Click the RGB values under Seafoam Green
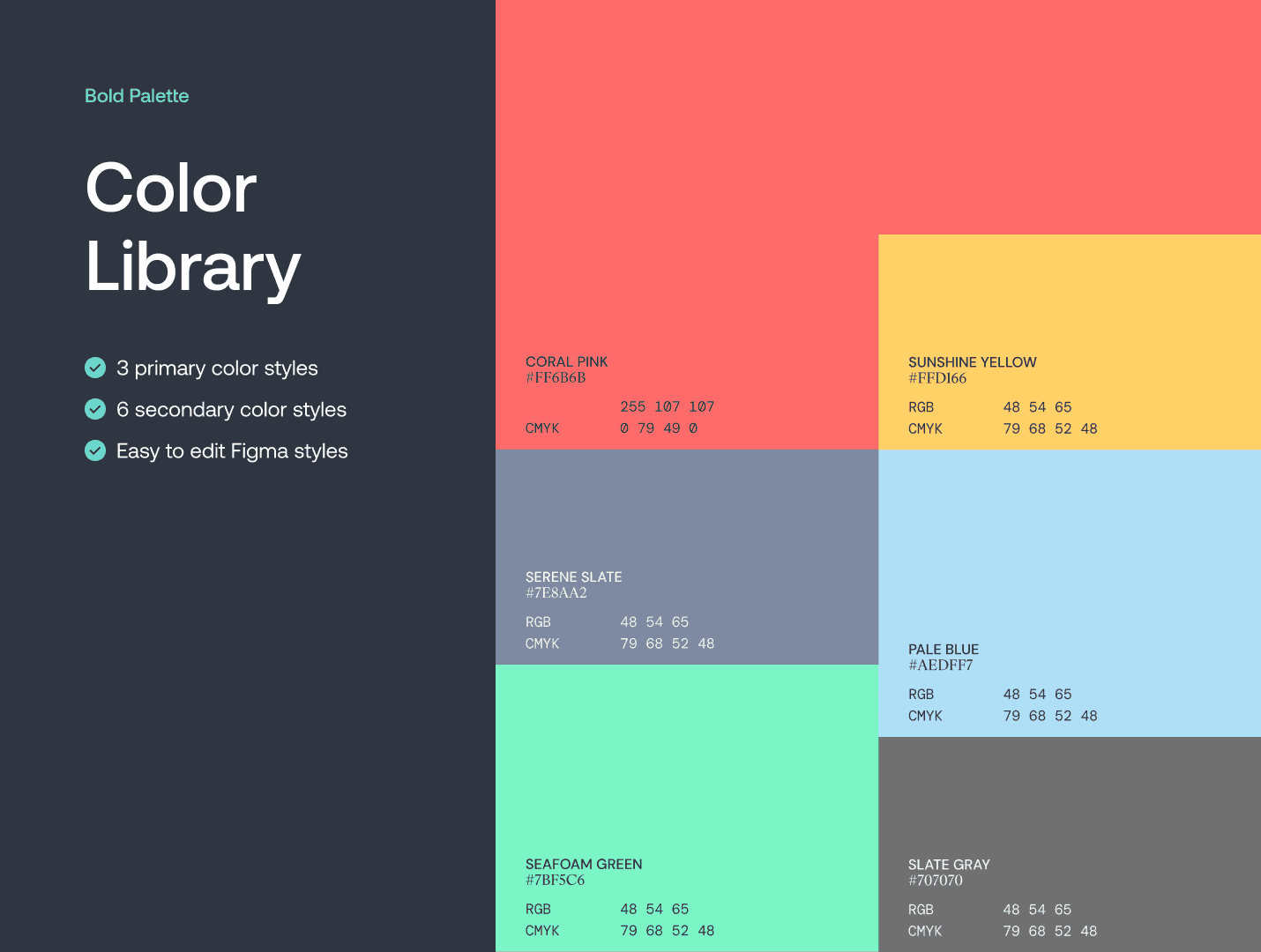 click(654, 909)
